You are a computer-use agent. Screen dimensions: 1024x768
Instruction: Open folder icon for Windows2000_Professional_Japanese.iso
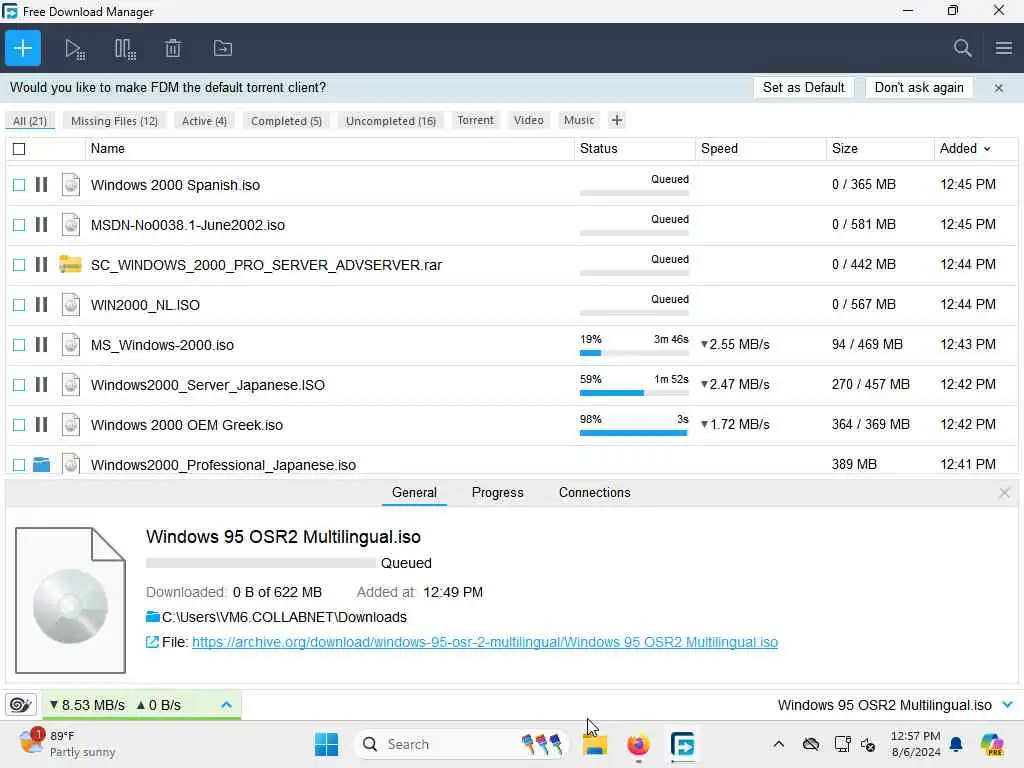41,464
